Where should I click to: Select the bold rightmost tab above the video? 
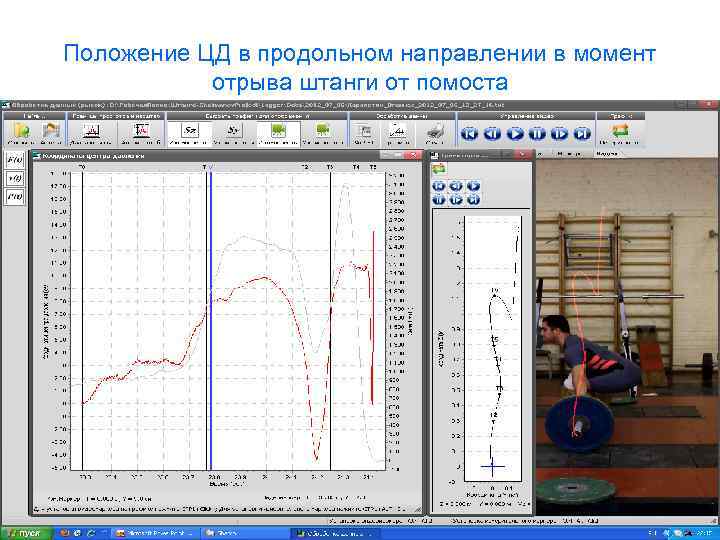pyautogui.click(x=608, y=154)
